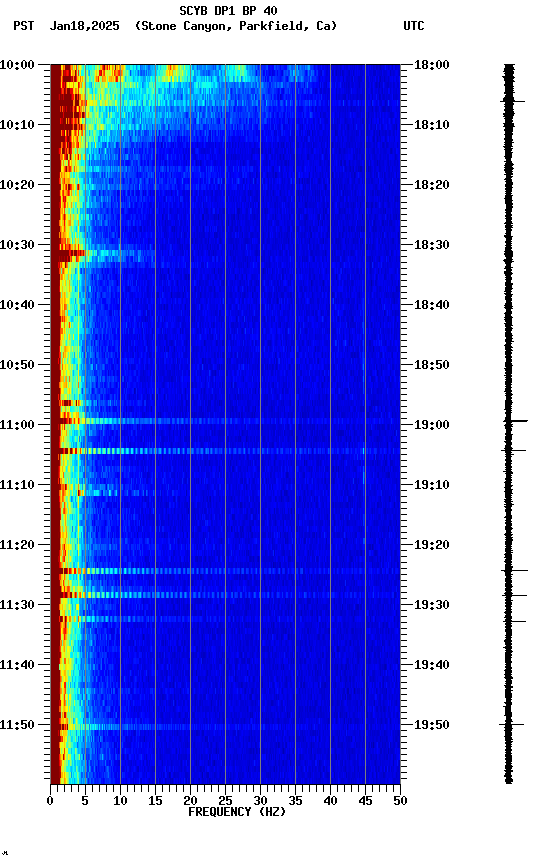Click the '19:10' UTC time label
Image resolution: width=552 pixels, height=864 pixels.
(x=432, y=485)
